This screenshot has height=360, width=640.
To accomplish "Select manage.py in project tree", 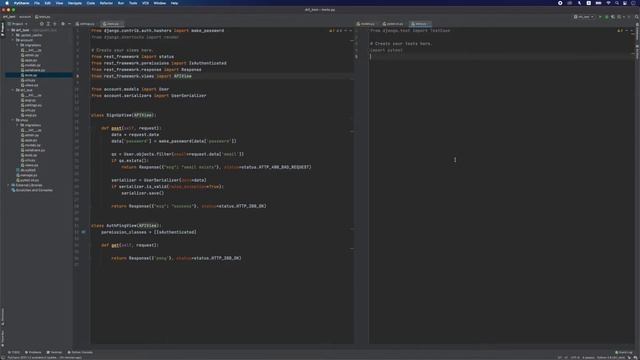I will coord(28,175).
